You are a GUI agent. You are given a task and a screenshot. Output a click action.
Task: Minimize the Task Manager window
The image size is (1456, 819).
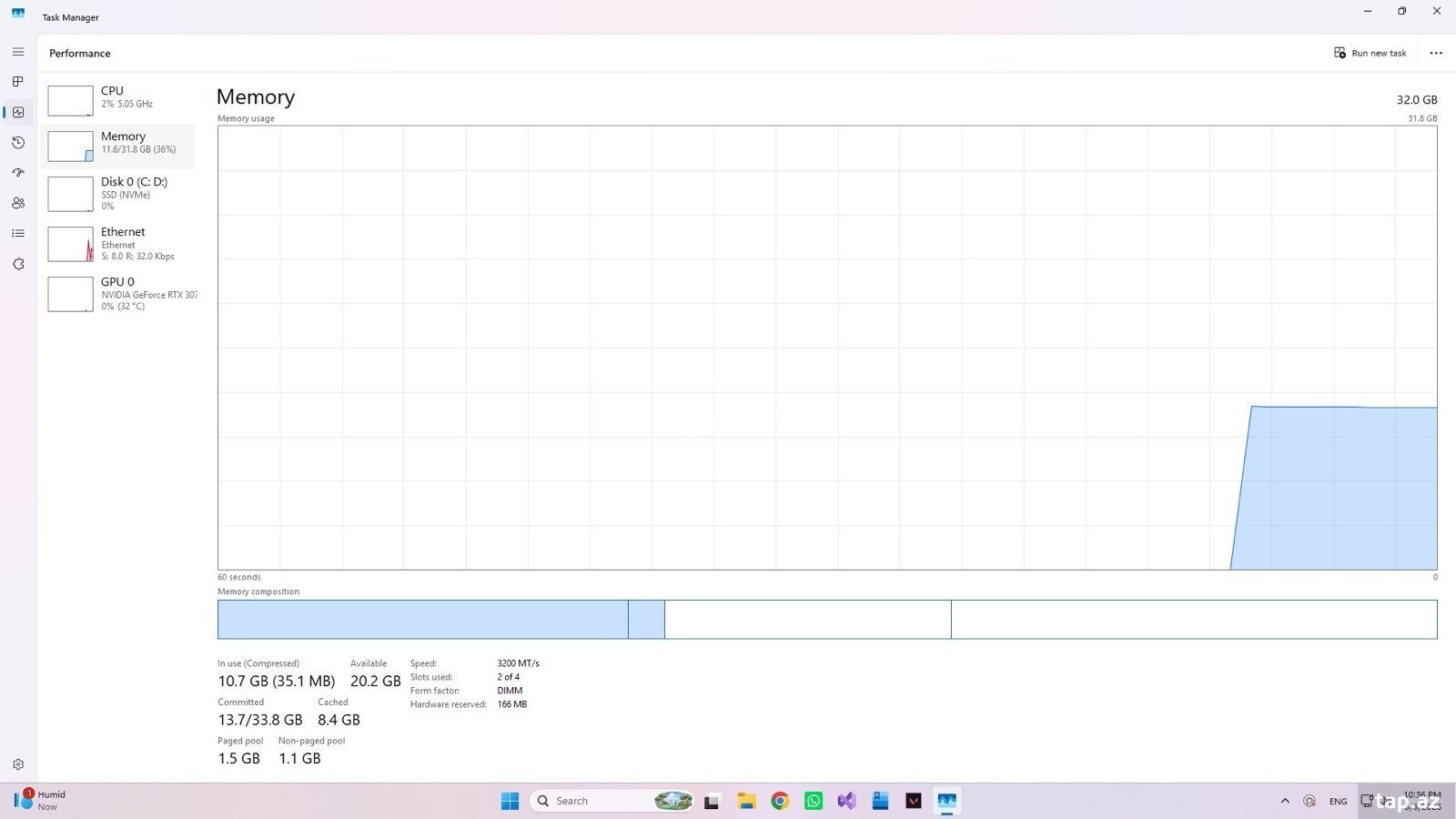click(1368, 11)
